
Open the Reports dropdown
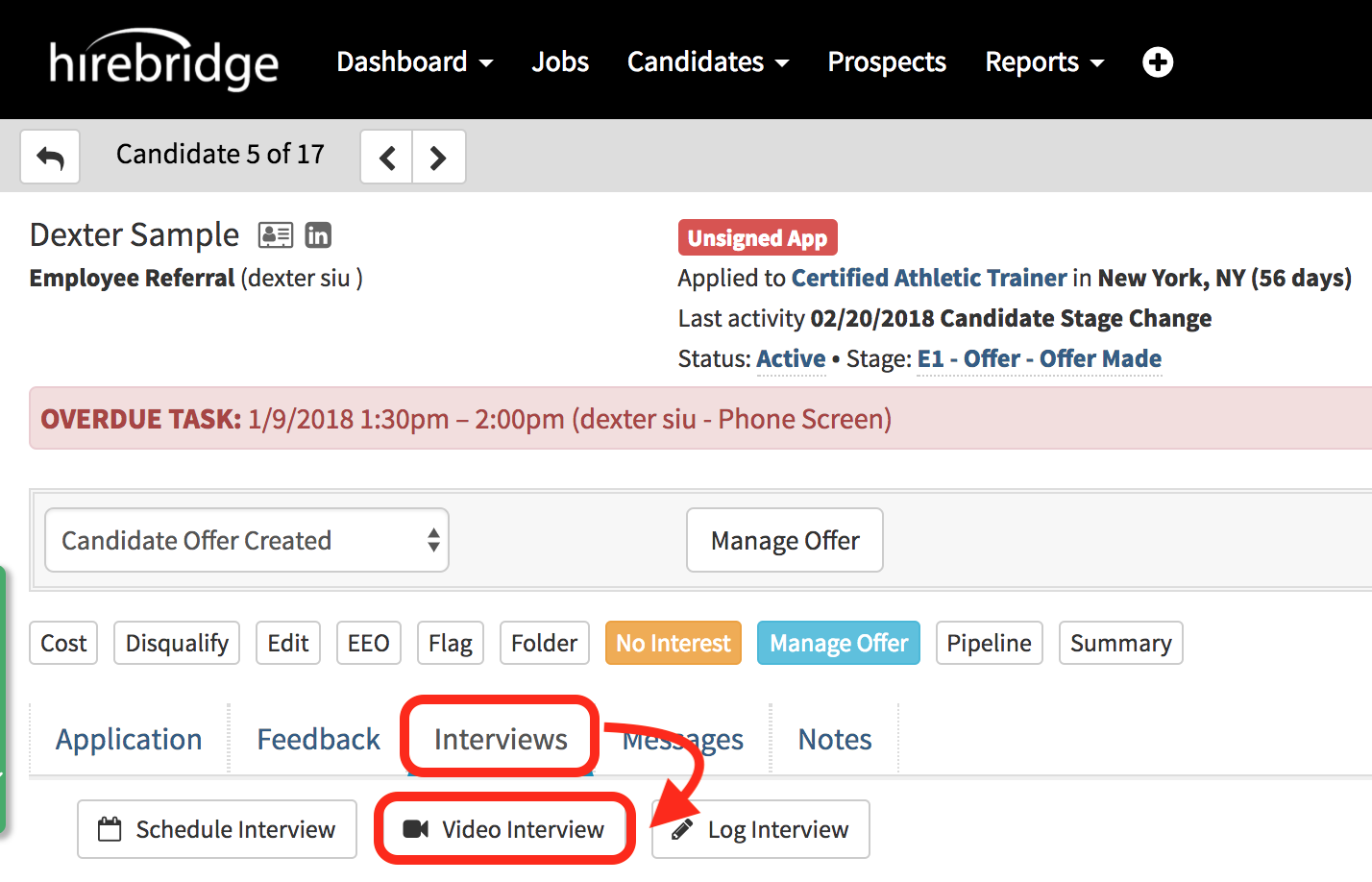click(1043, 61)
